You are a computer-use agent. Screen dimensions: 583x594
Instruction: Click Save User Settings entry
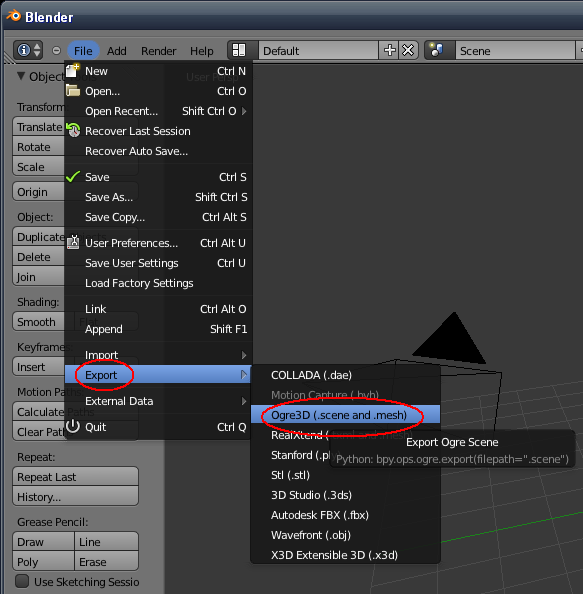[x=158, y=263]
